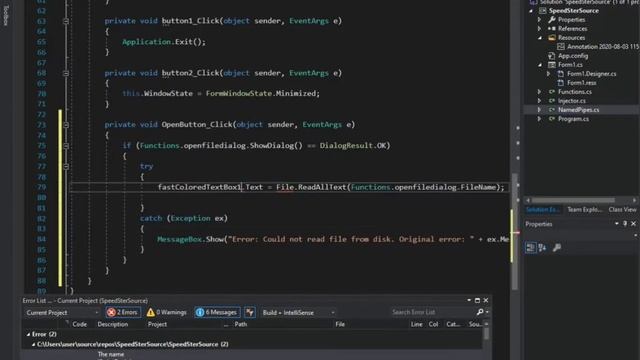Sort Error List by Col column

coord(433,324)
